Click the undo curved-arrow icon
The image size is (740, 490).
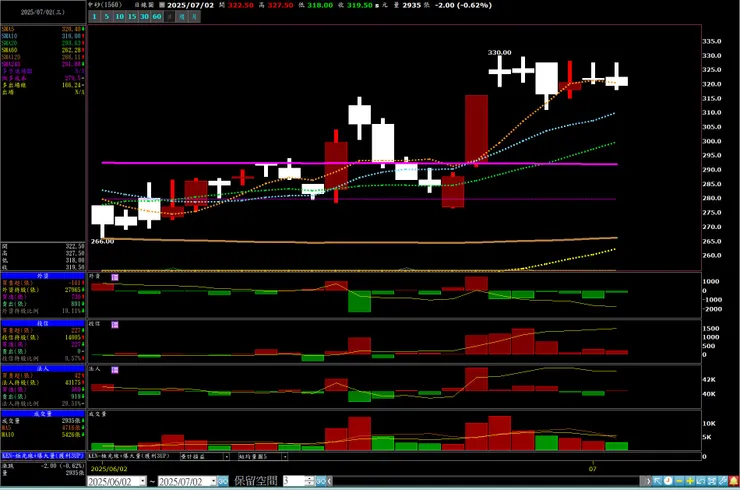[701, 481]
